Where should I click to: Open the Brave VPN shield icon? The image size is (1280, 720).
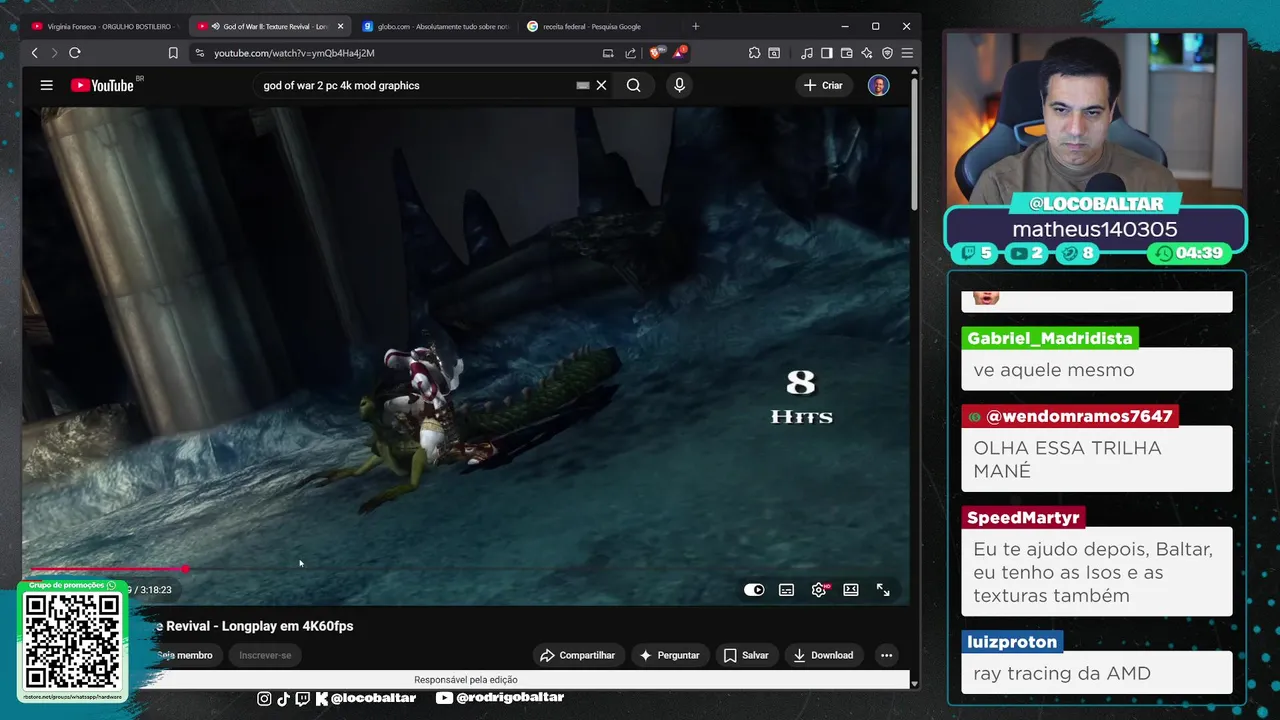[887, 53]
